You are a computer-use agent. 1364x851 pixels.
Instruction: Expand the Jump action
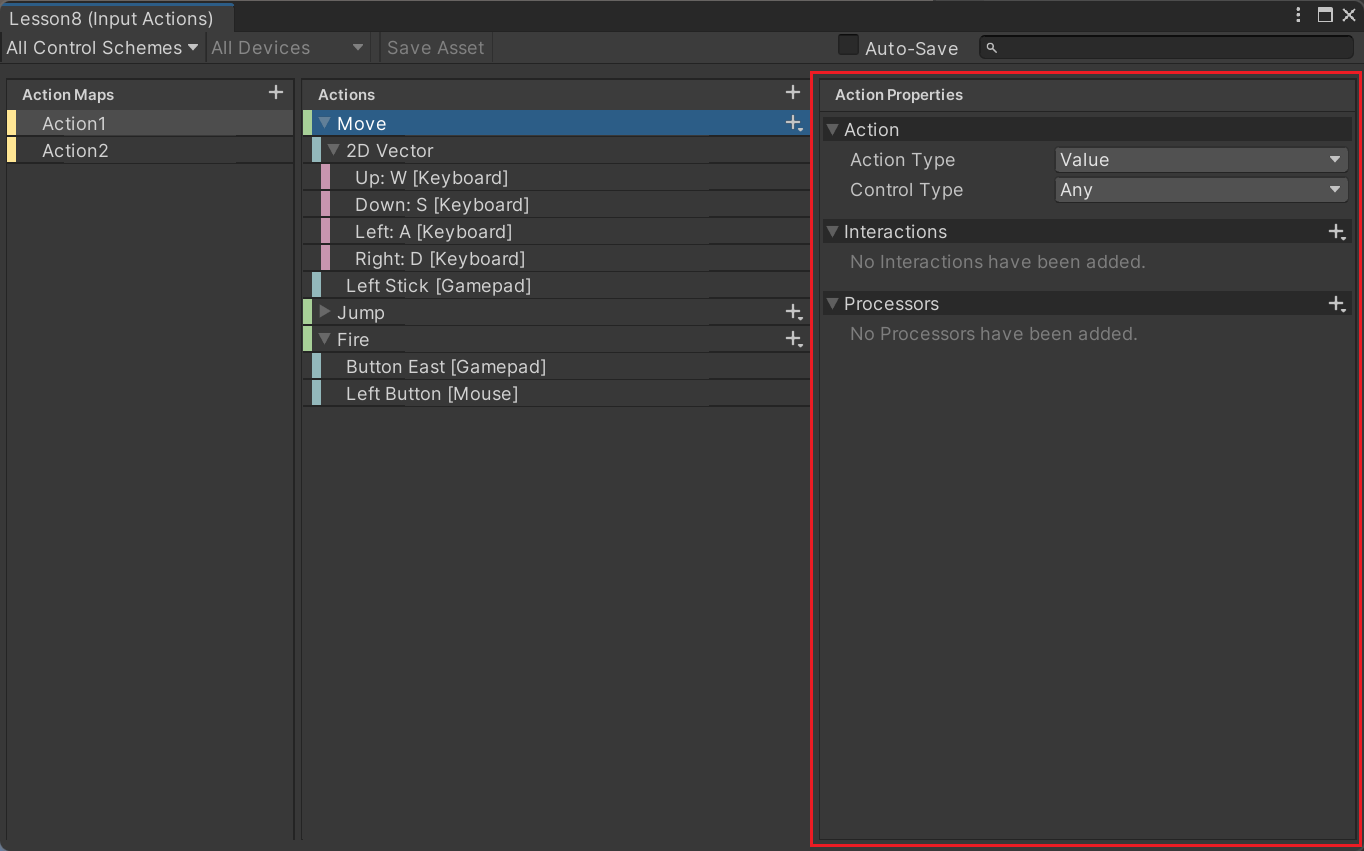pos(325,312)
